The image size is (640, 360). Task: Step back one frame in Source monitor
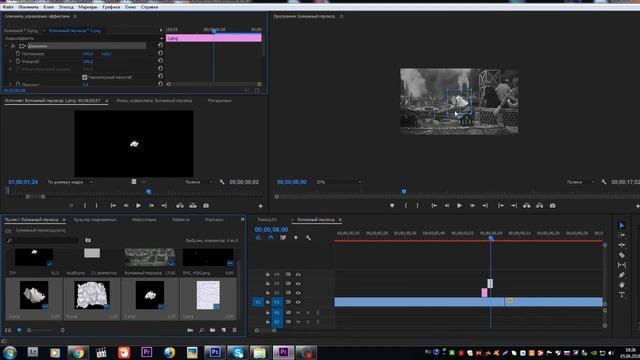126,206
